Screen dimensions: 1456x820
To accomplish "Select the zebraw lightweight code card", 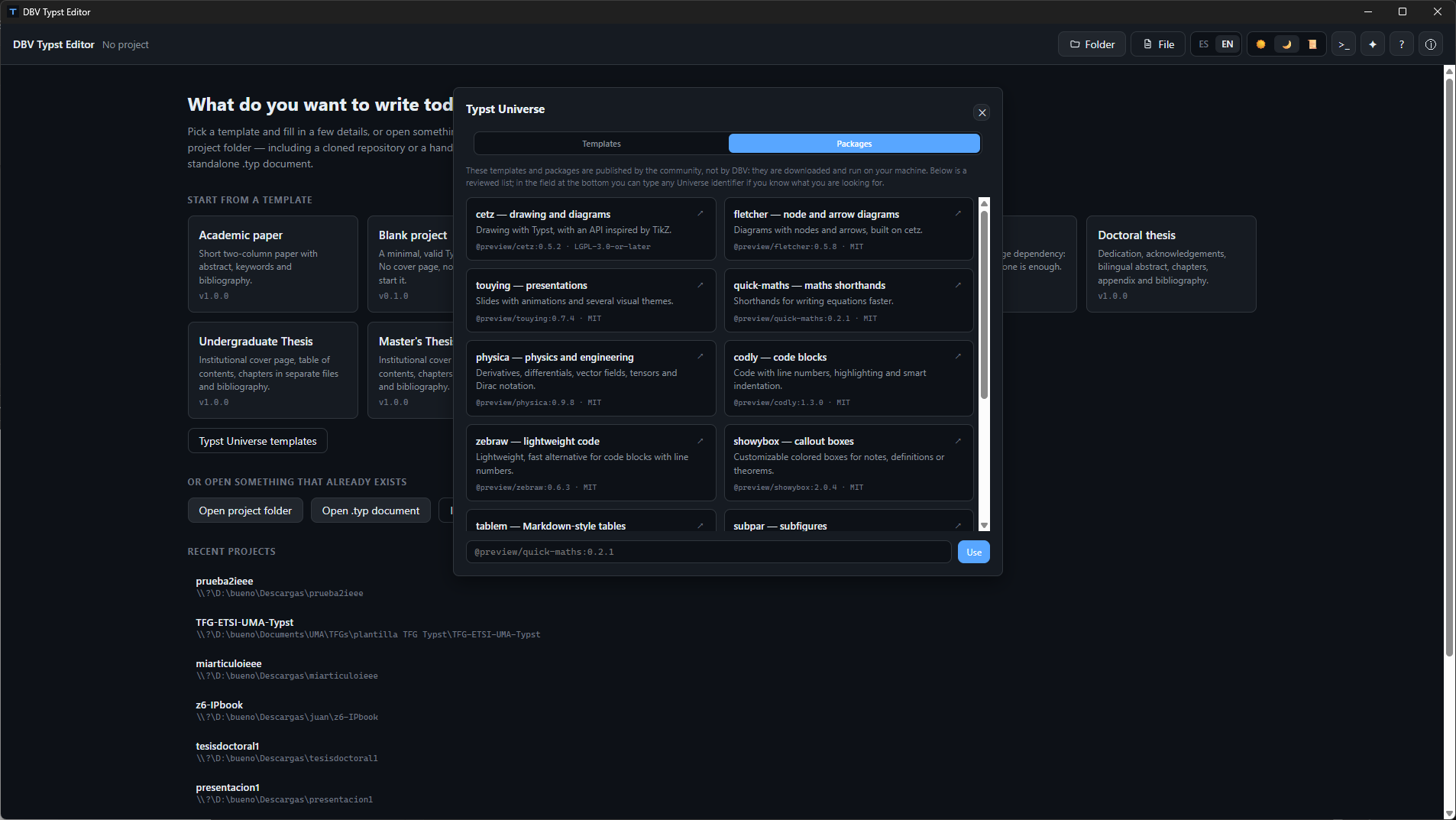I will point(590,462).
